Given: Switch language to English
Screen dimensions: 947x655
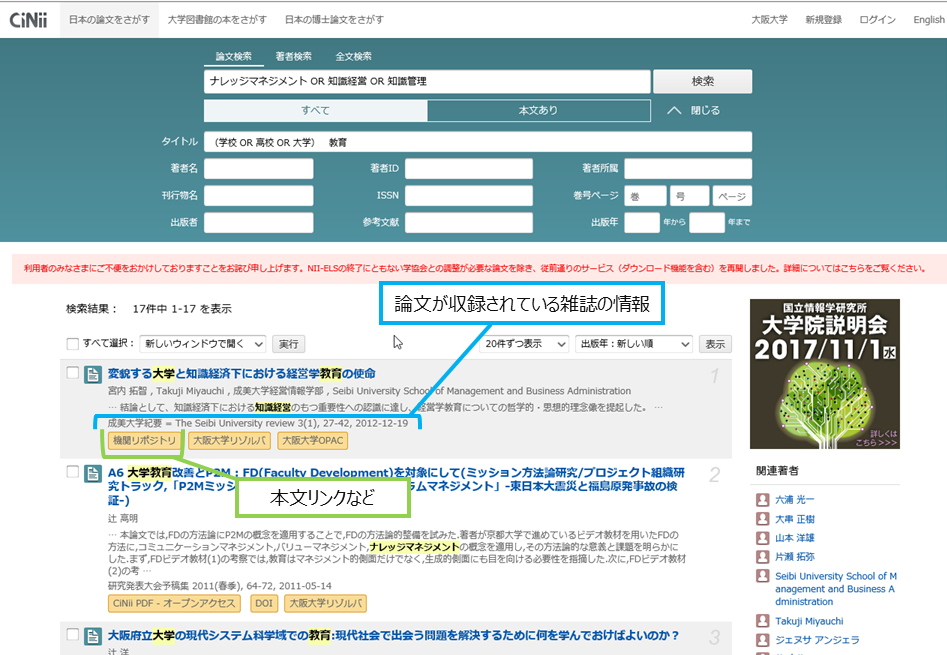Looking at the screenshot, I should pyautogui.click(x=929, y=20).
